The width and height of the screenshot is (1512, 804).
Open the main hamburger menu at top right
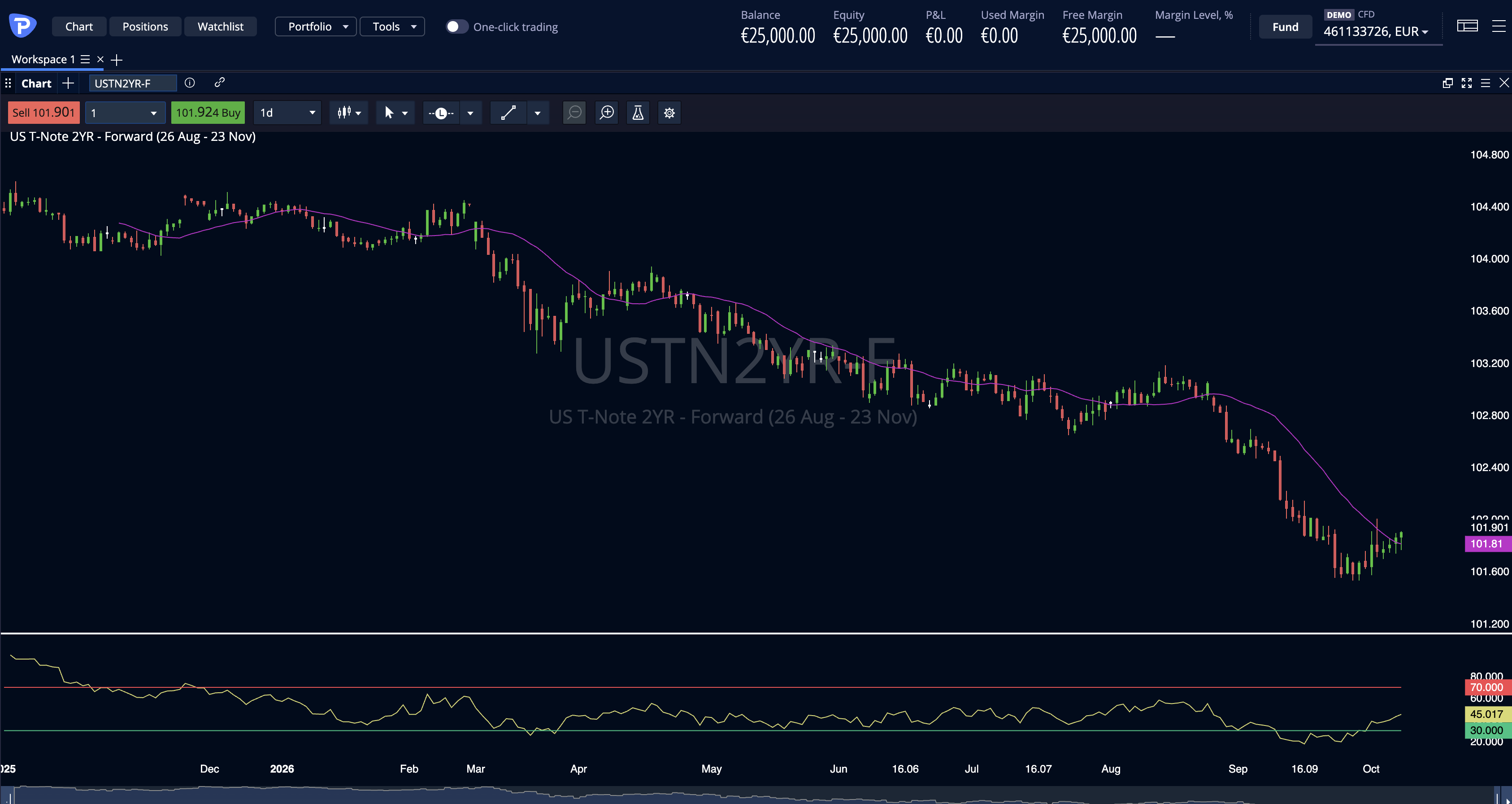click(x=1499, y=26)
